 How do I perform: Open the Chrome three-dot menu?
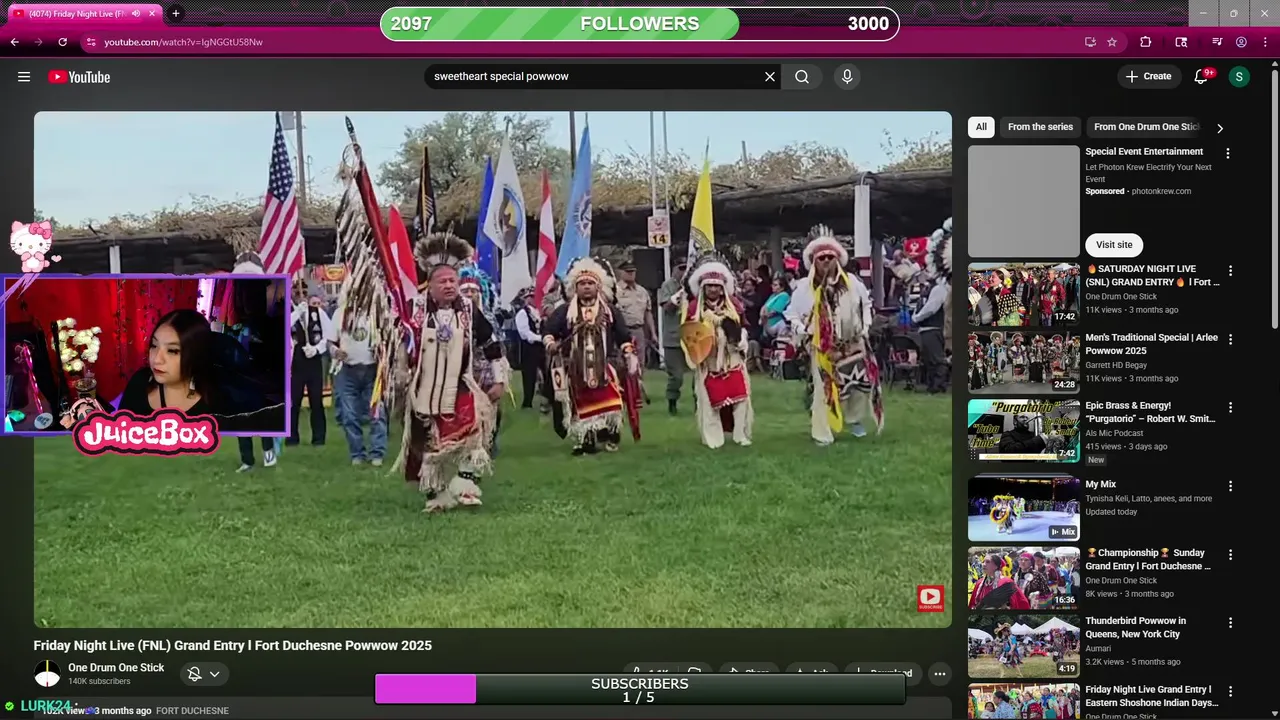click(1266, 42)
